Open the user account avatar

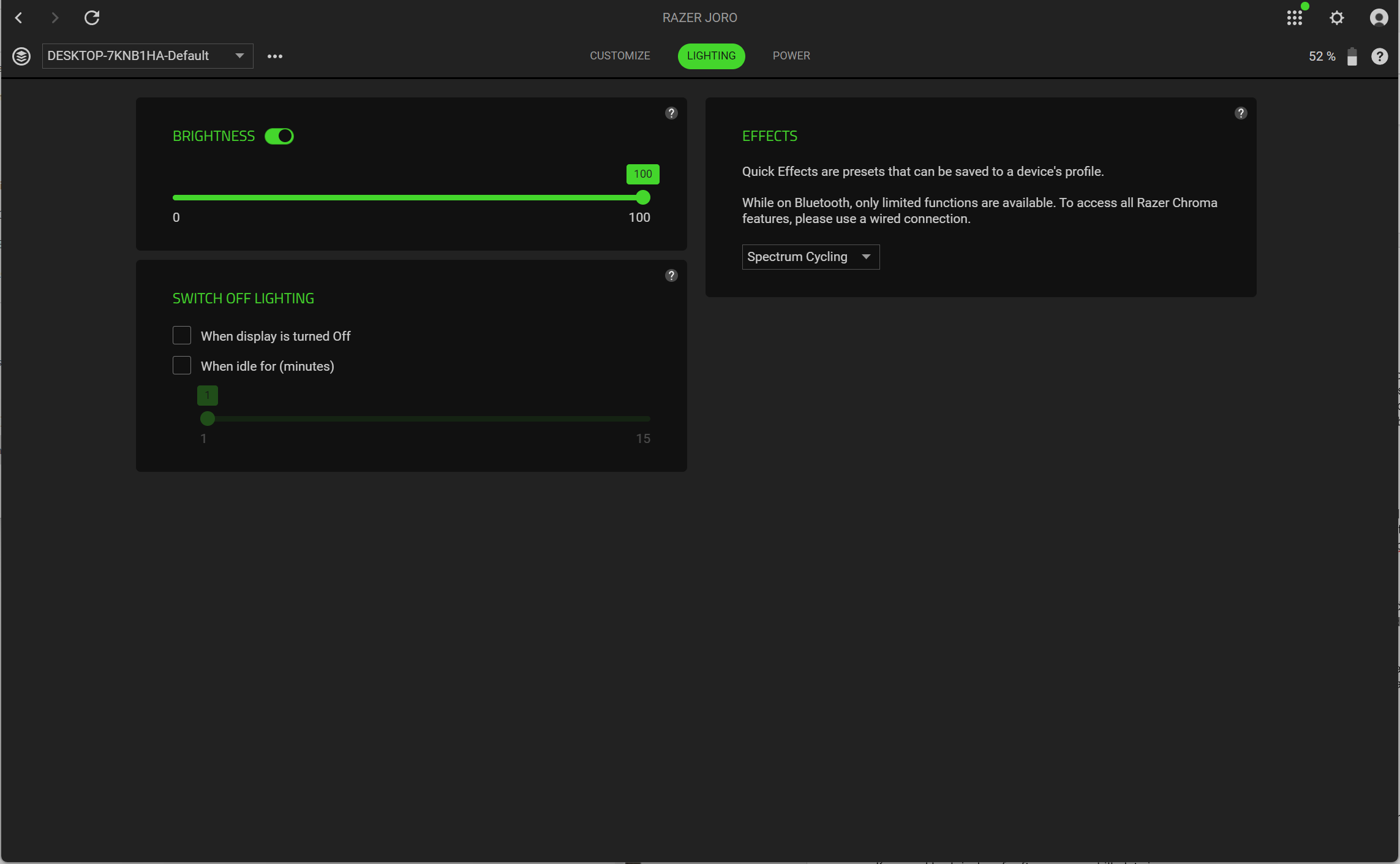point(1379,18)
